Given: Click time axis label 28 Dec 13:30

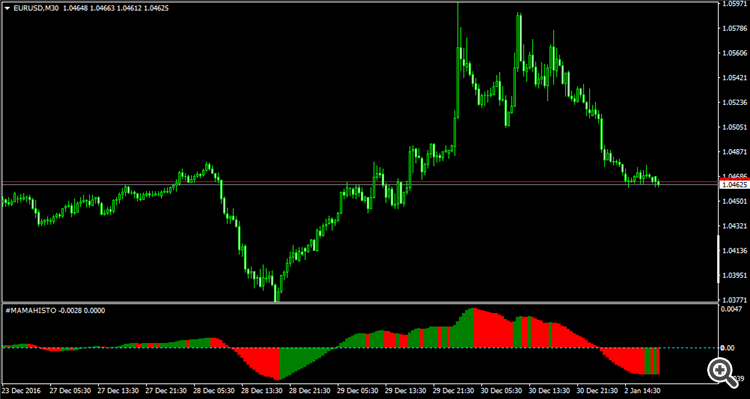Looking at the screenshot, I should coord(261,390).
